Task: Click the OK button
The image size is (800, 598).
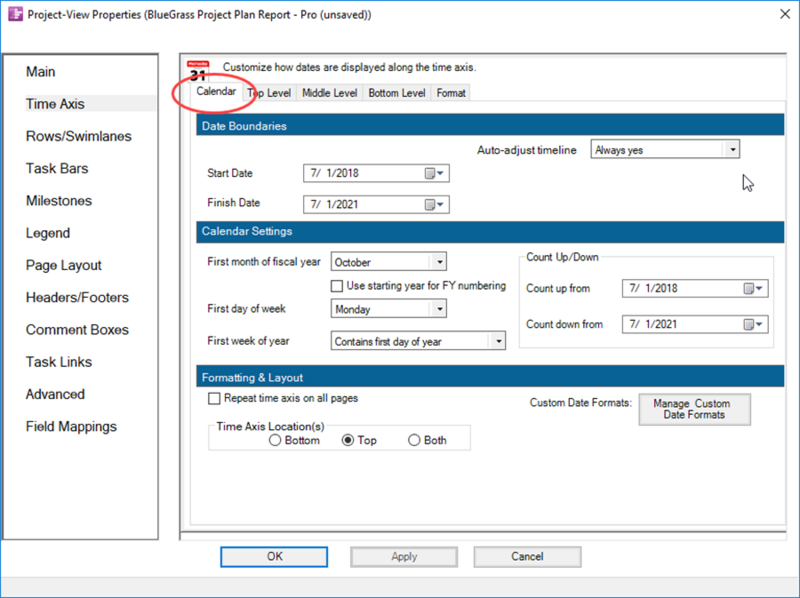Action: point(274,557)
